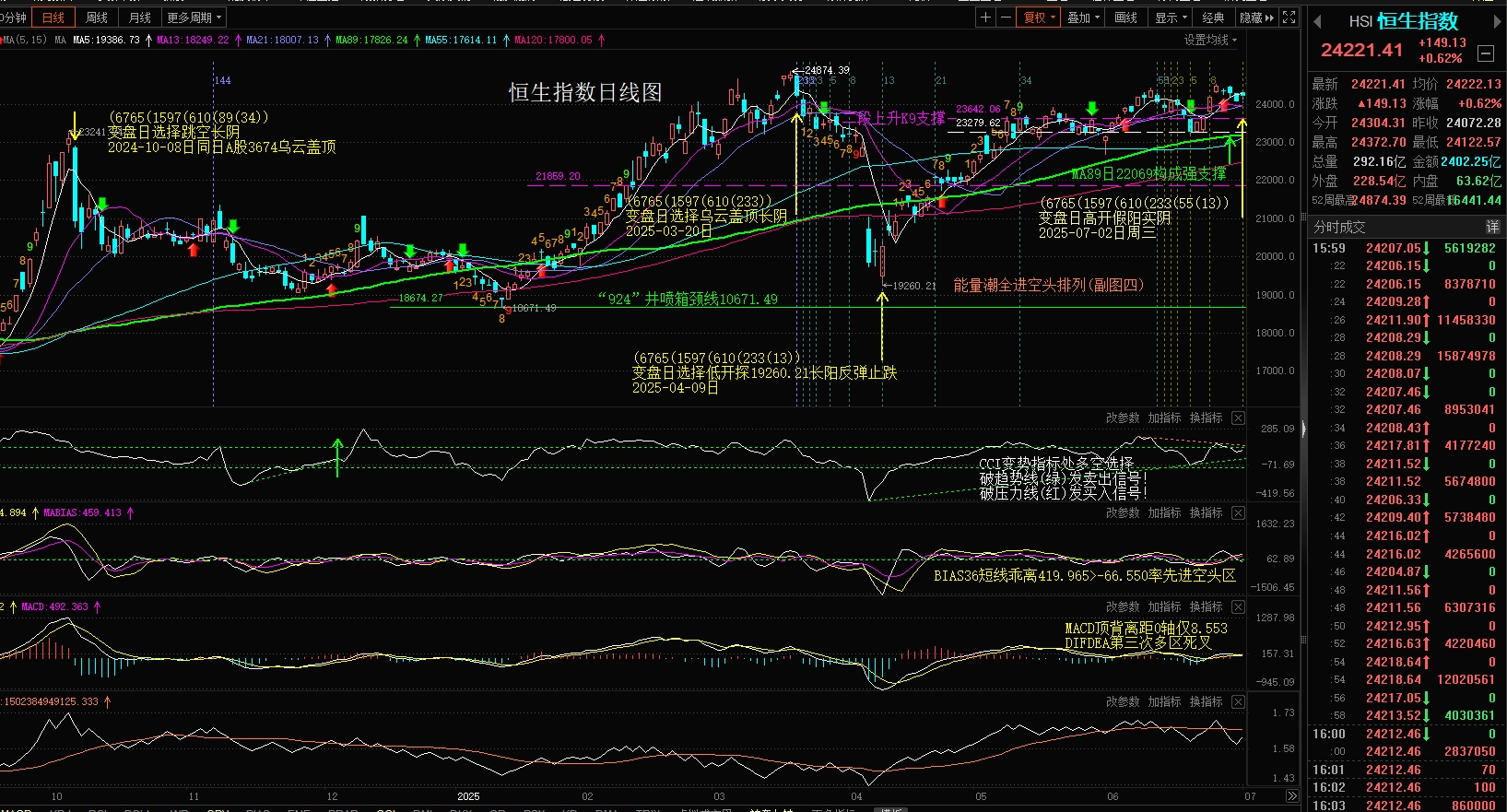
Task: Click the 分时成交 section header
Action: (x=1339, y=227)
